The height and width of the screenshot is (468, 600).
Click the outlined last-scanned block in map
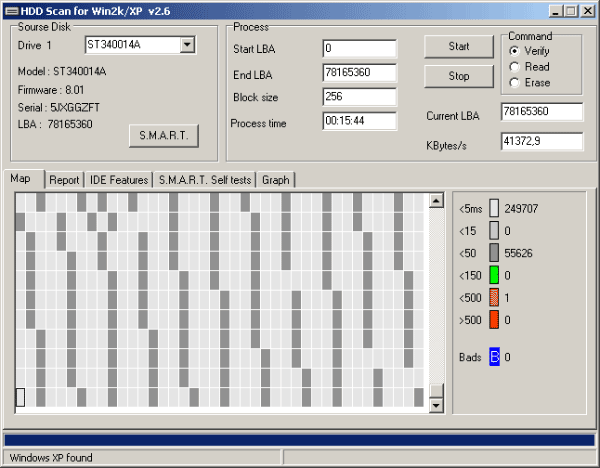pos(21,397)
